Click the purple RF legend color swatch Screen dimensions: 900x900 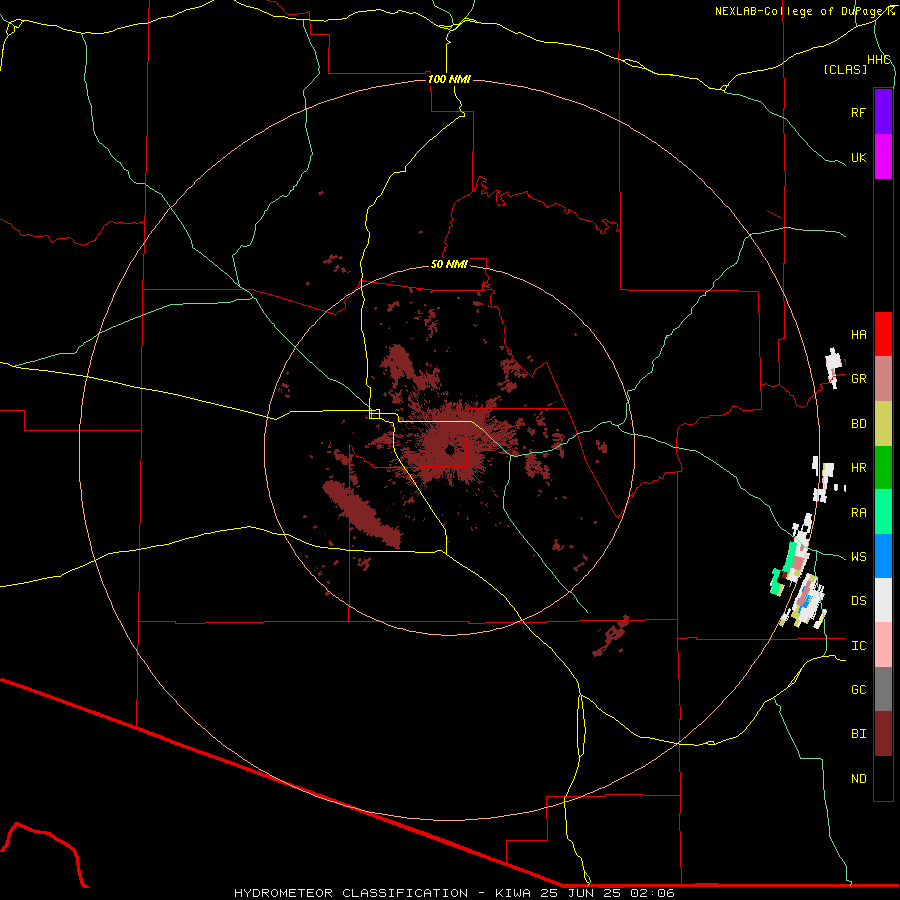[x=883, y=112]
